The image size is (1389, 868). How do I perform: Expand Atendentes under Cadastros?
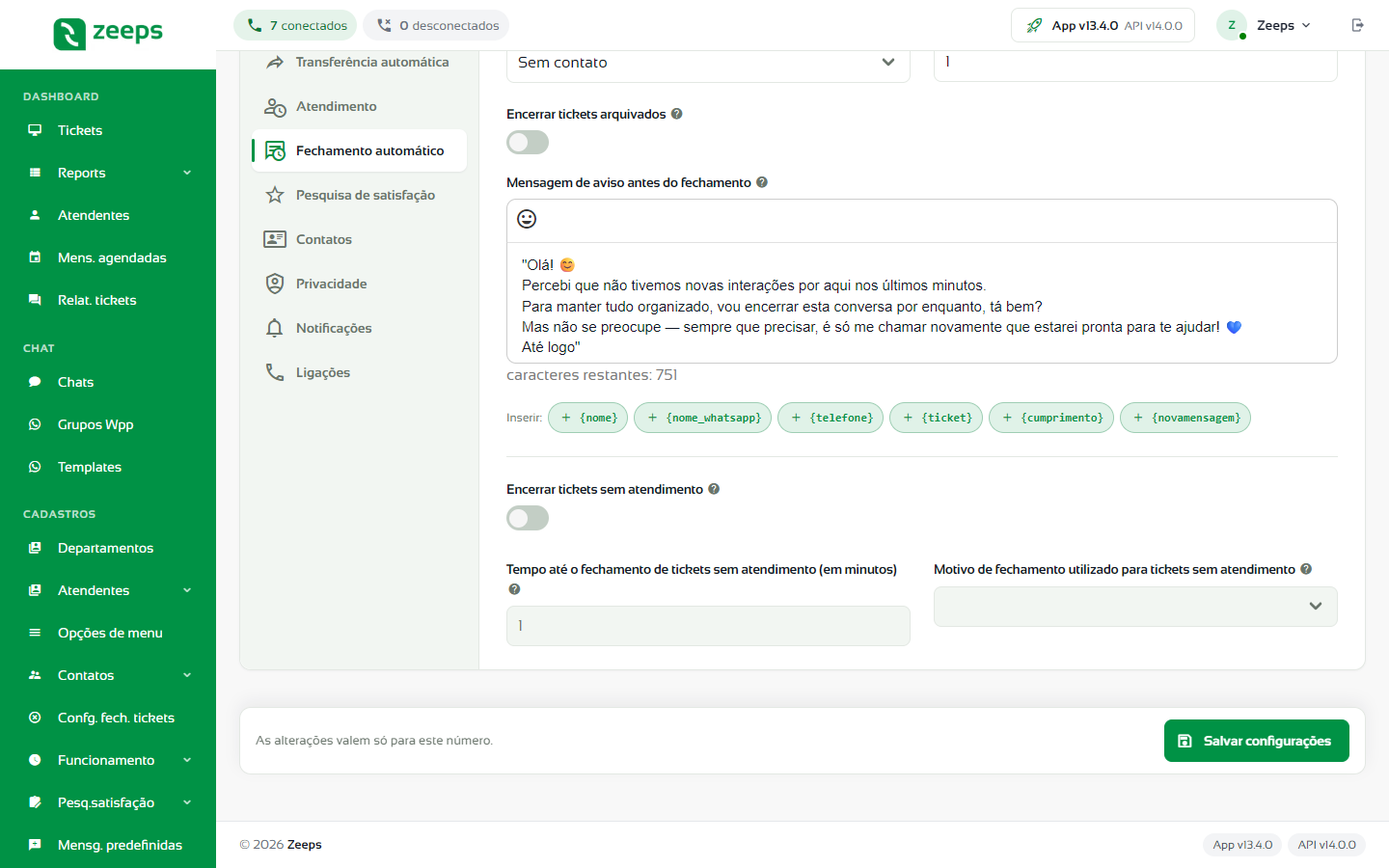[x=187, y=590]
